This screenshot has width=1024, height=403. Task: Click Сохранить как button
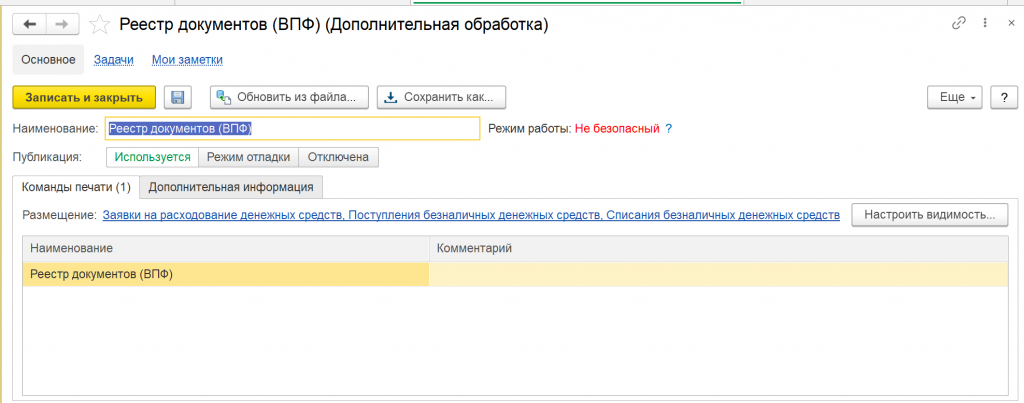(441, 97)
